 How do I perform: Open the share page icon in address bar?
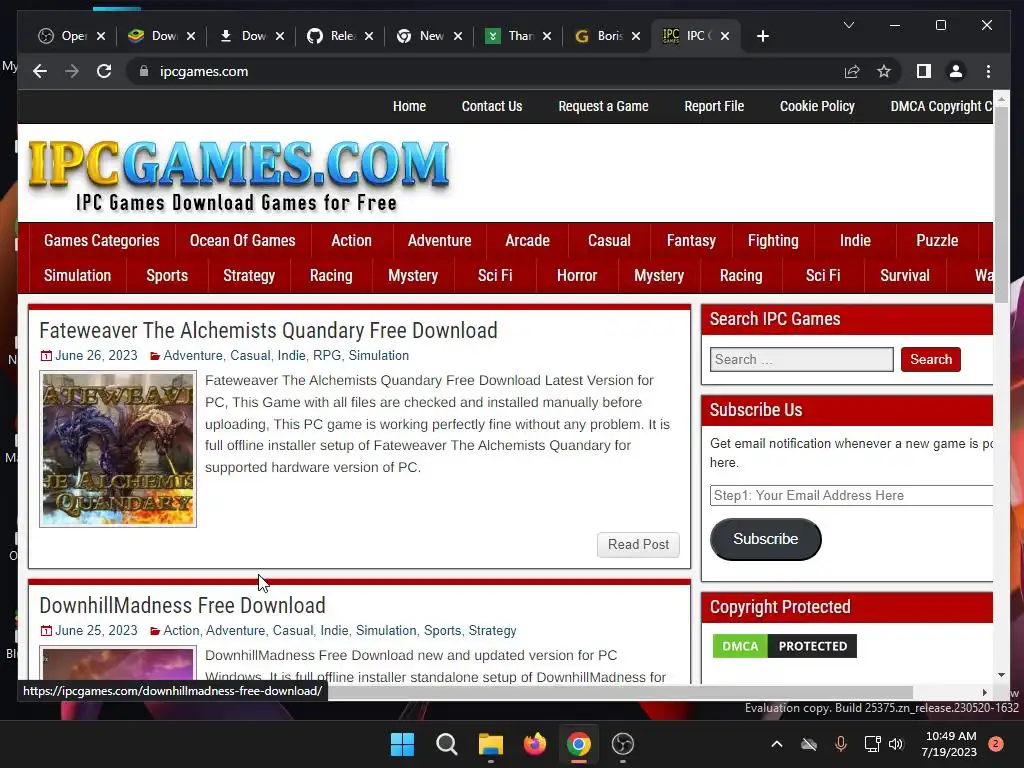pyautogui.click(x=852, y=71)
